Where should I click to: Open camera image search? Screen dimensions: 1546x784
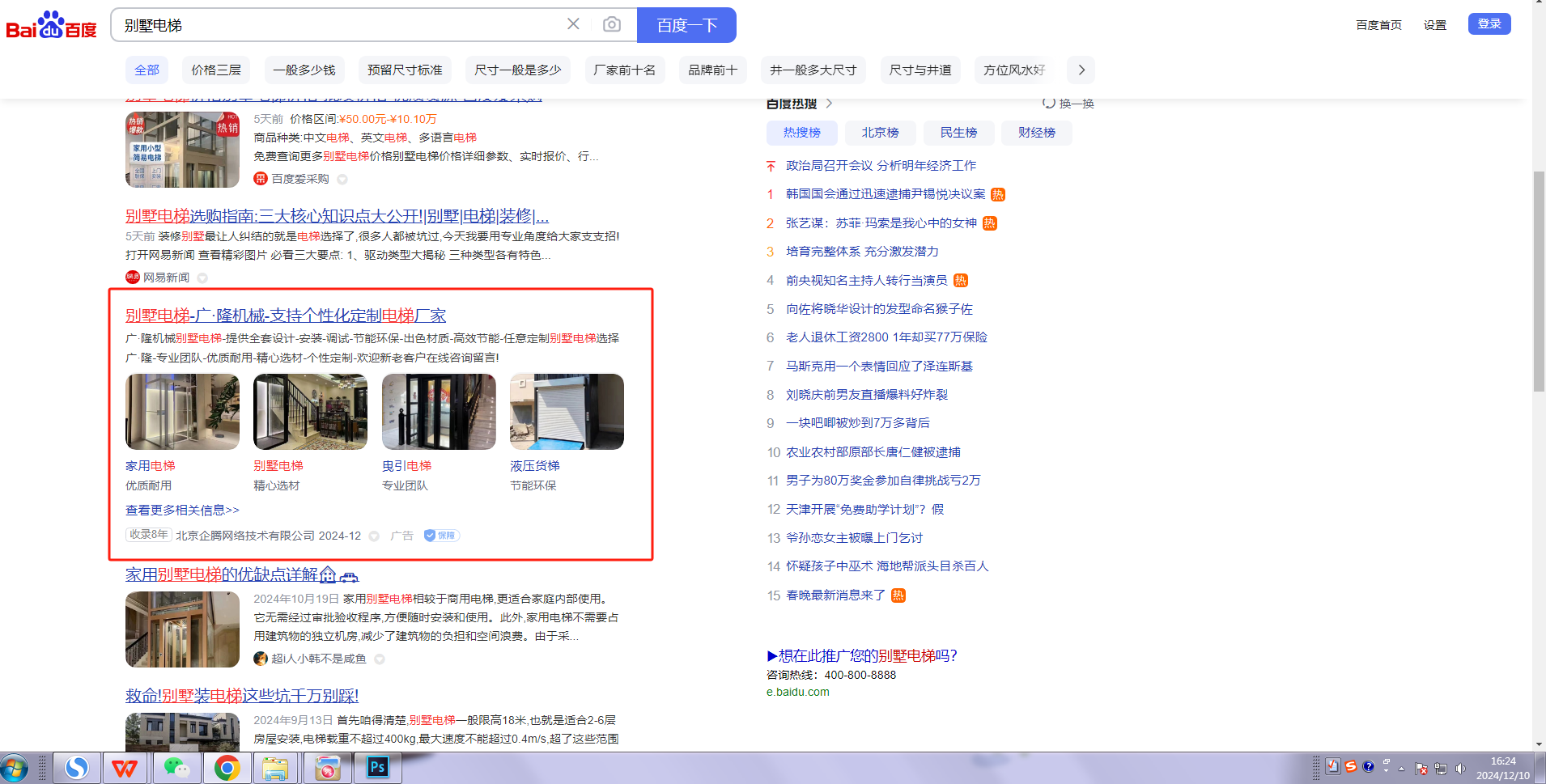612,24
